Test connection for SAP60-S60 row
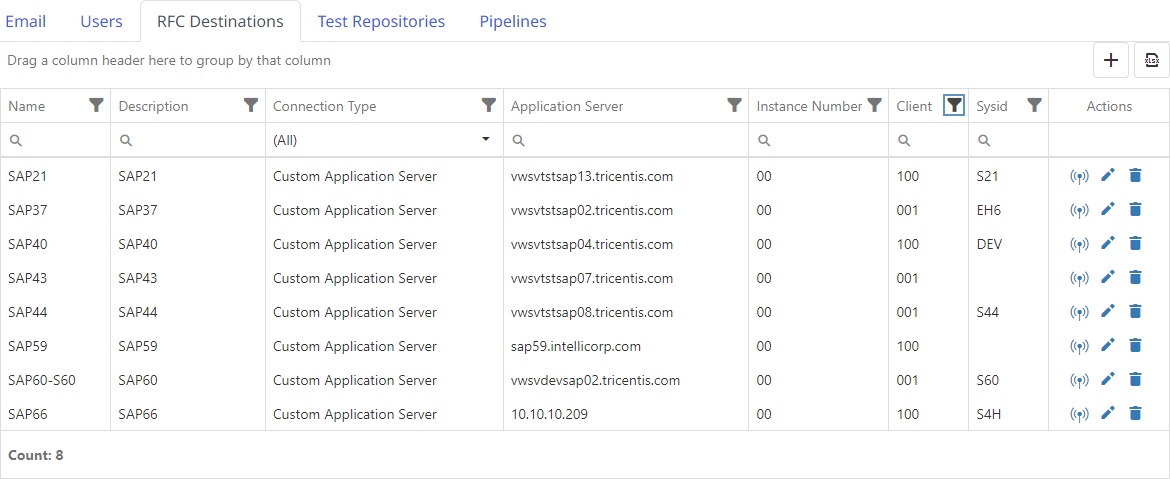This screenshot has height=479, width=1170. point(1079,381)
